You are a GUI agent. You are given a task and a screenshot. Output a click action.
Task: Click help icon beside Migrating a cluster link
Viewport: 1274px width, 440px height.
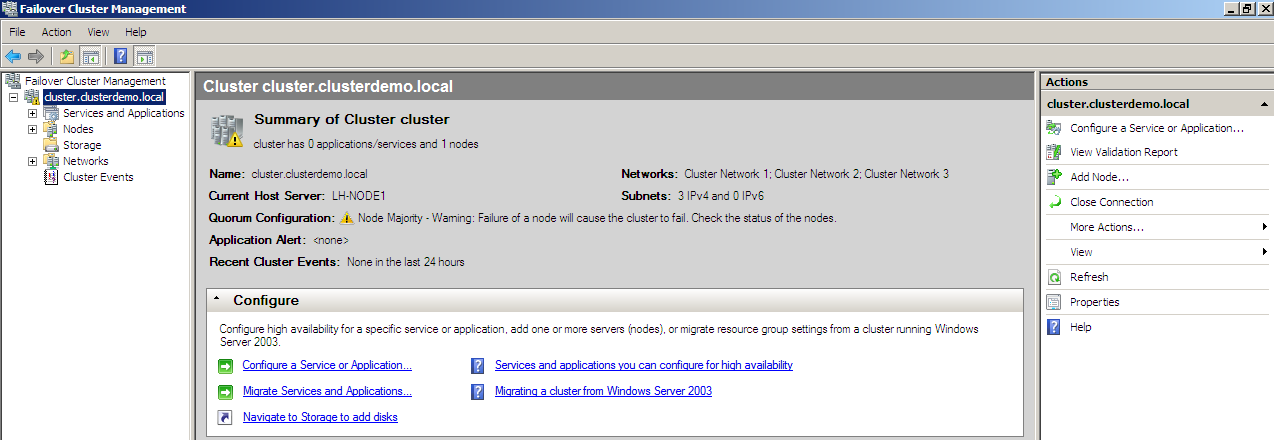click(x=477, y=392)
